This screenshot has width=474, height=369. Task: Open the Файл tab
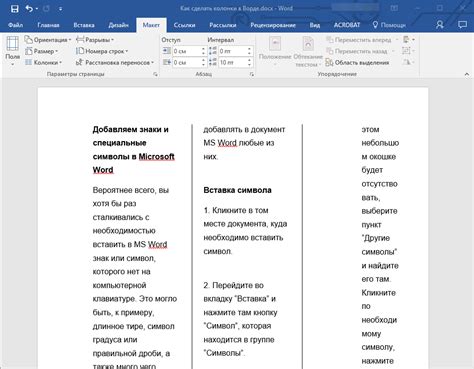(15, 25)
